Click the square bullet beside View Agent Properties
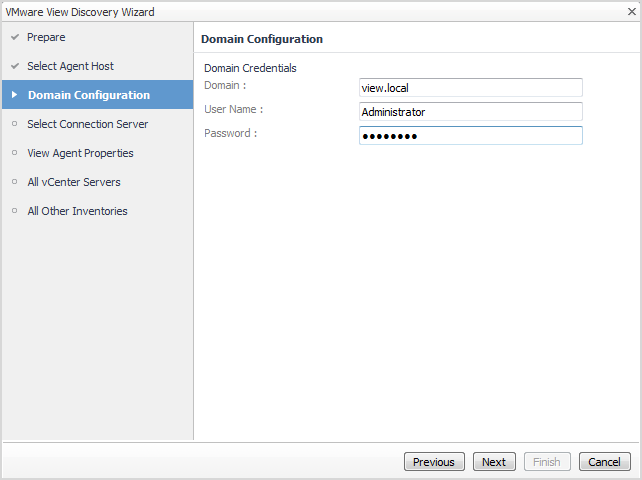The width and height of the screenshot is (642, 480). coord(14,153)
